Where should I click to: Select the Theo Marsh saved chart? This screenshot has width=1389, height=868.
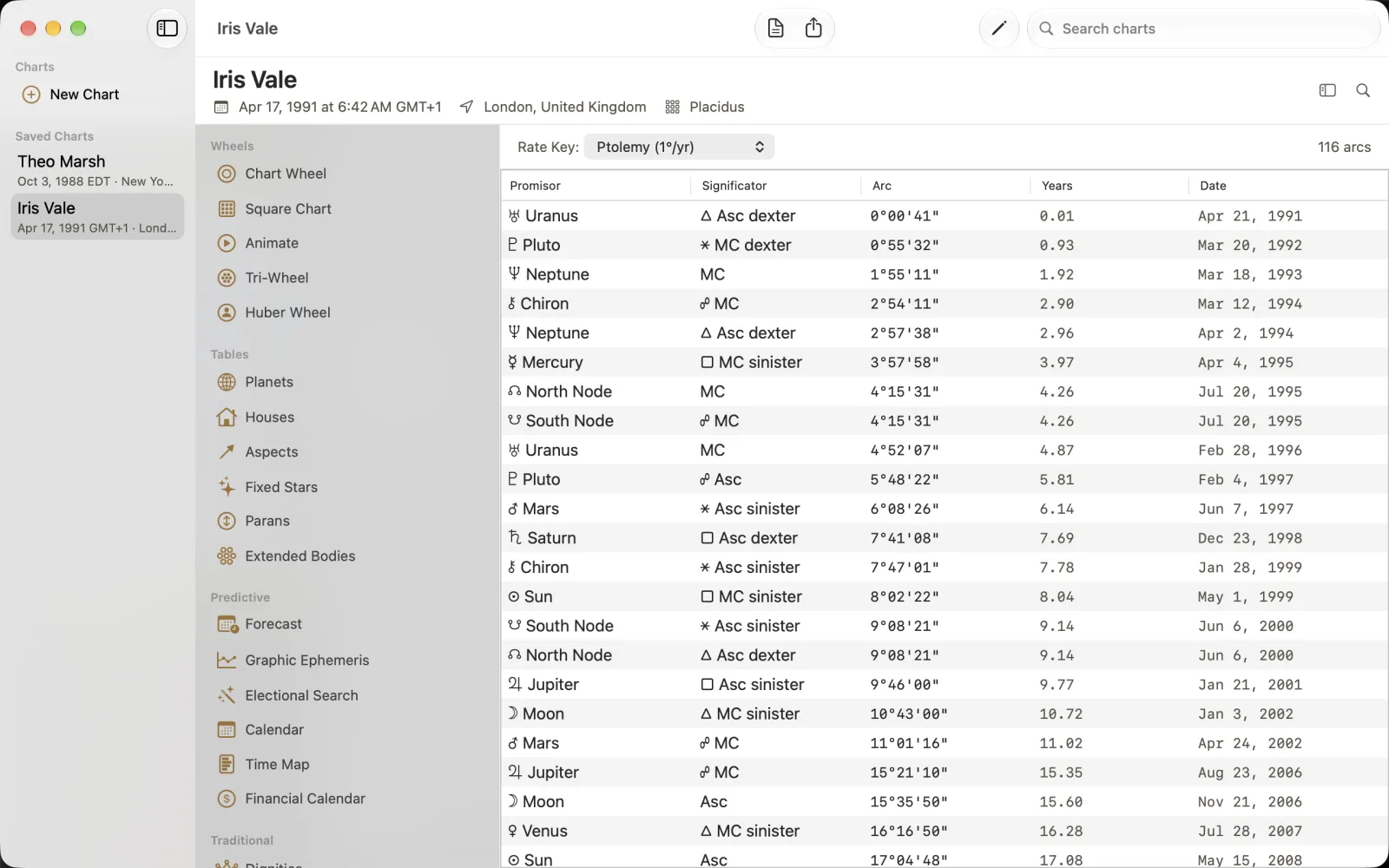[97, 170]
